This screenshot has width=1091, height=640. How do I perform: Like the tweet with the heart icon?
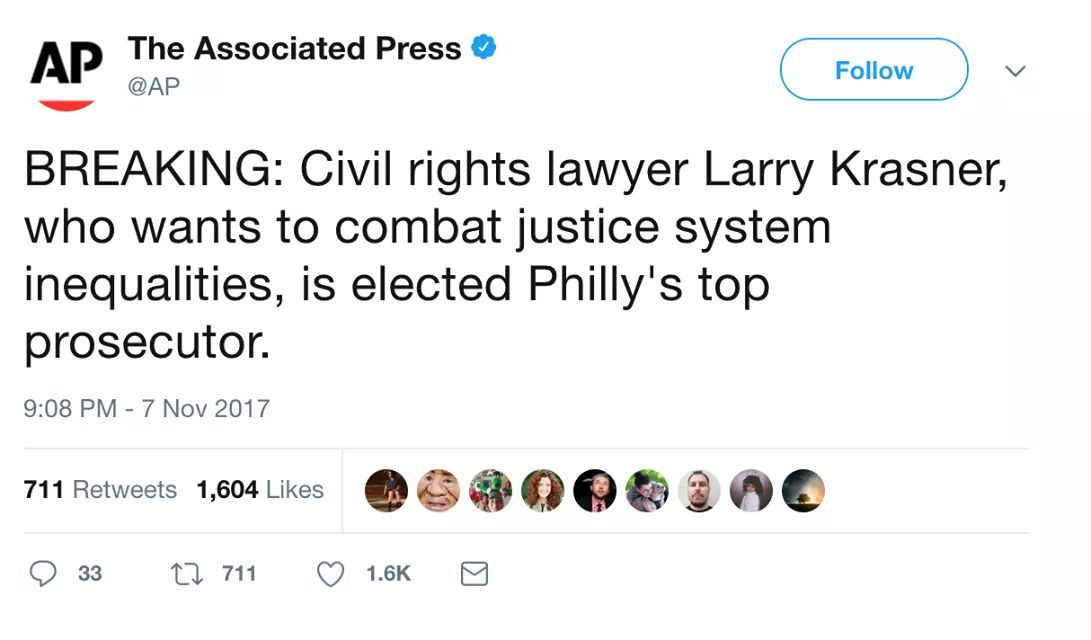point(331,573)
